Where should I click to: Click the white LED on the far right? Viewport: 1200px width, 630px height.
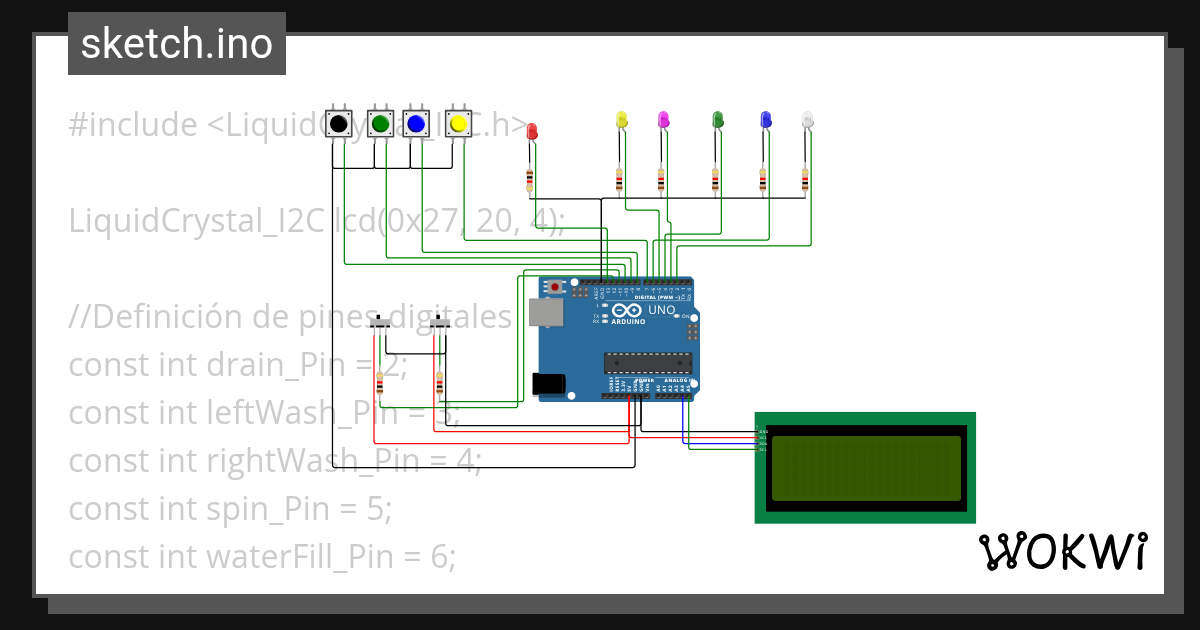[808, 120]
